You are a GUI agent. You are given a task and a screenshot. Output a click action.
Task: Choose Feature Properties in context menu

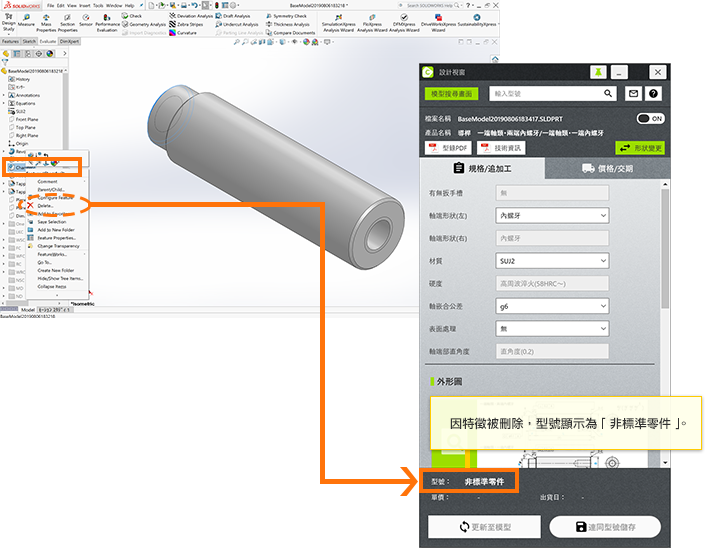57,238
